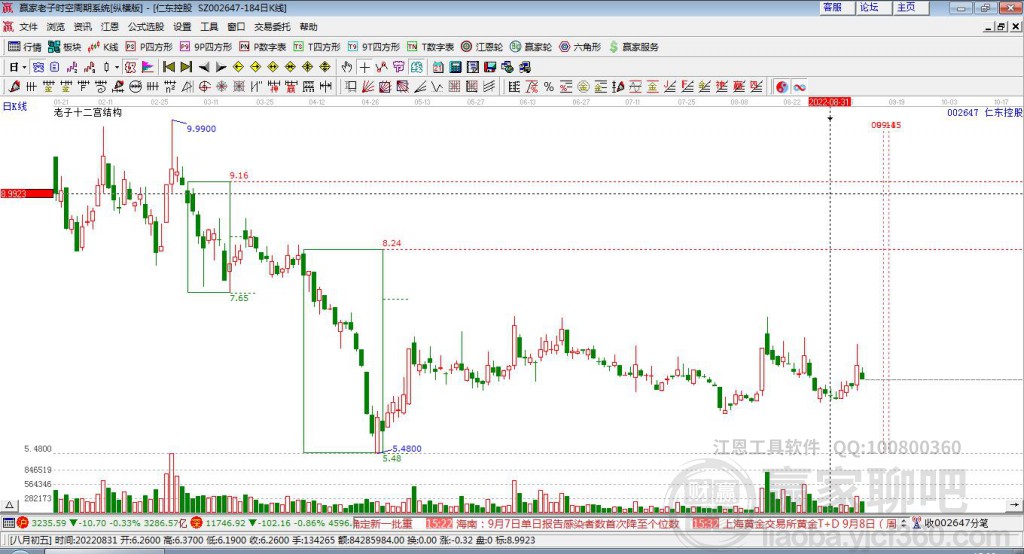Open the 9P四方形 tool
1024x554 pixels.
(x=206, y=47)
